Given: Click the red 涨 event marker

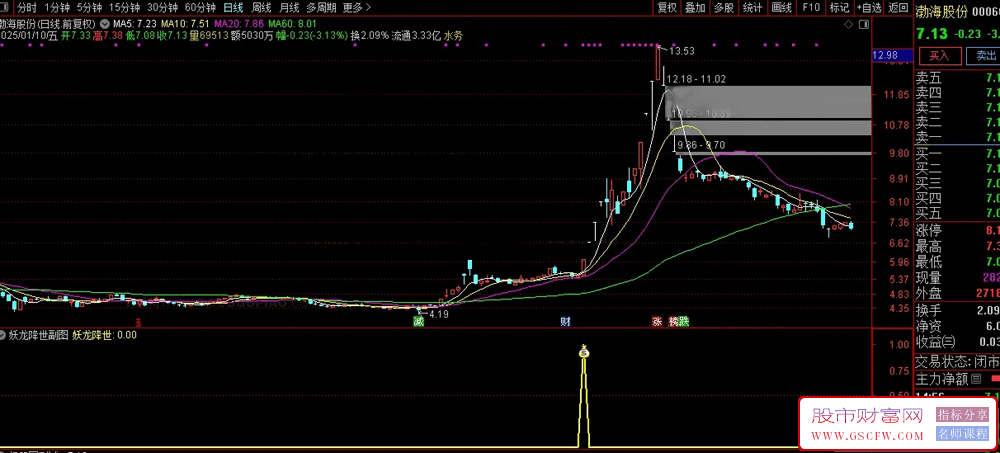Looking at the screenshot, I should pos(657,322).
